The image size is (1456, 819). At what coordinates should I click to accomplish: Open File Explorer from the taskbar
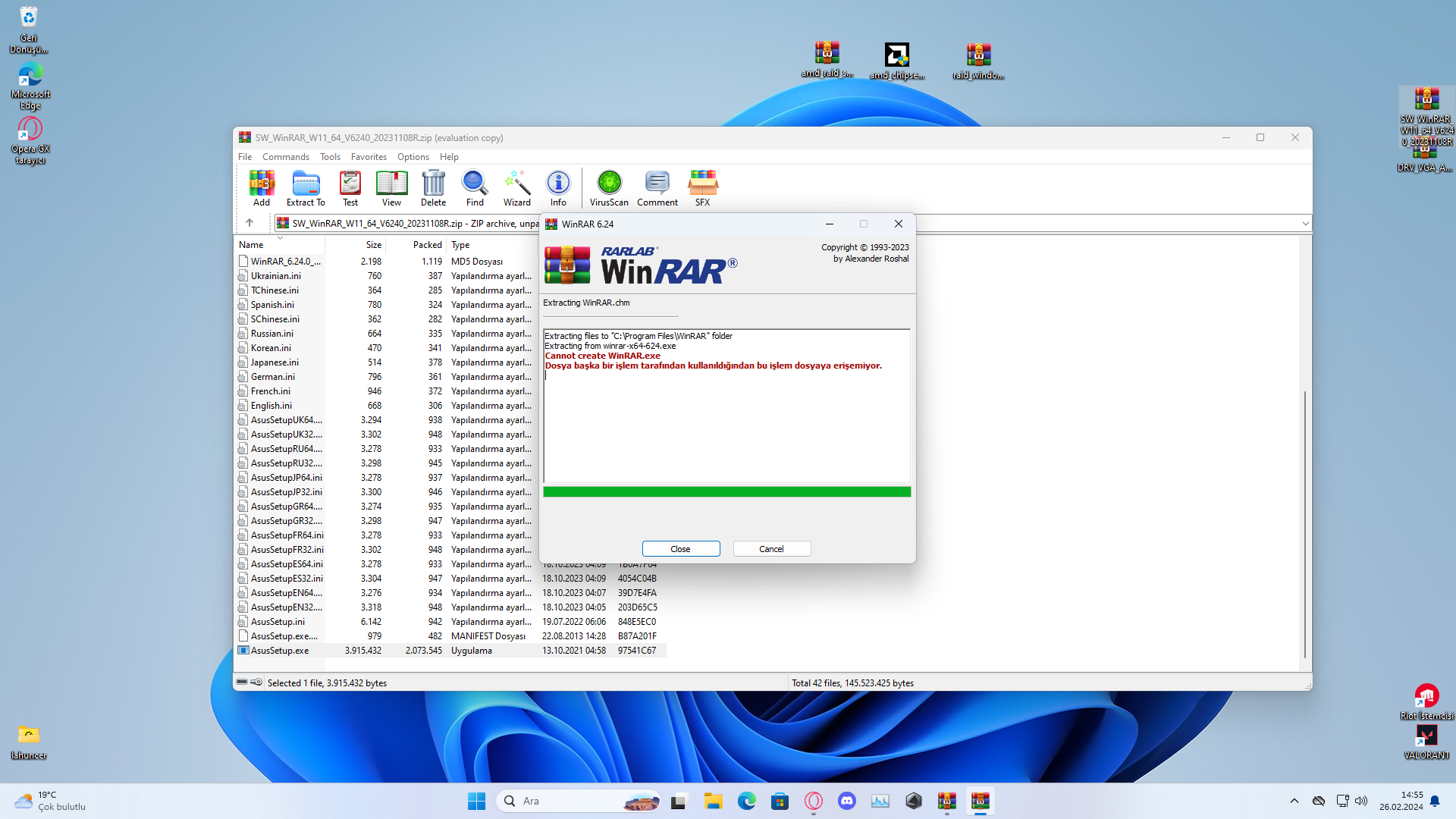(713, 801)
